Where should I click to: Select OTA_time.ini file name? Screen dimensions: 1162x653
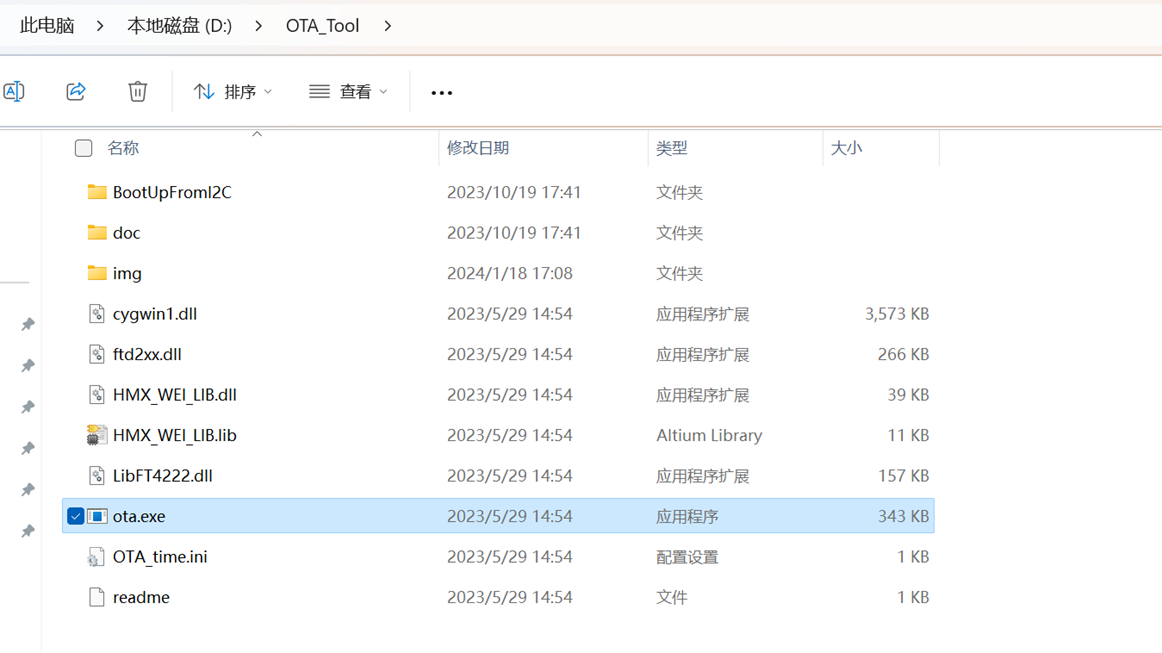(x=160, y=557)
